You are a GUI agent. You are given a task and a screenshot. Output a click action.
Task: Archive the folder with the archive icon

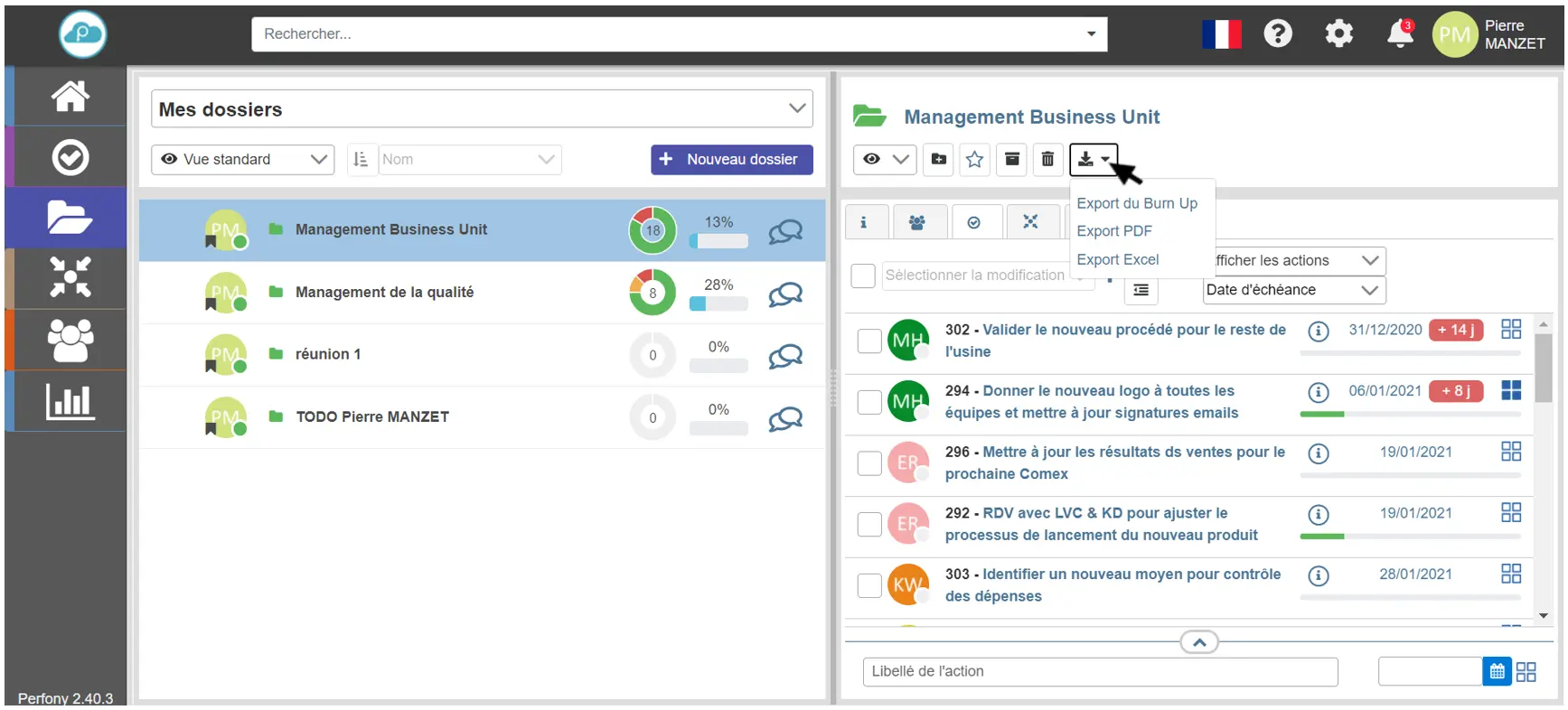pos(1012,160)
